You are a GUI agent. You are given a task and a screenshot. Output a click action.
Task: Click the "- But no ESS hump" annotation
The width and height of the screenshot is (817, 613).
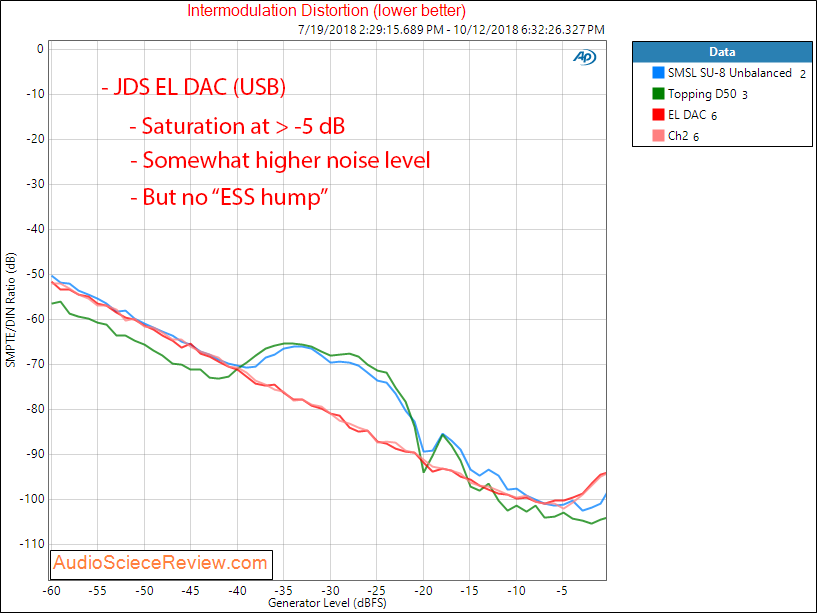tap(229, 197)
